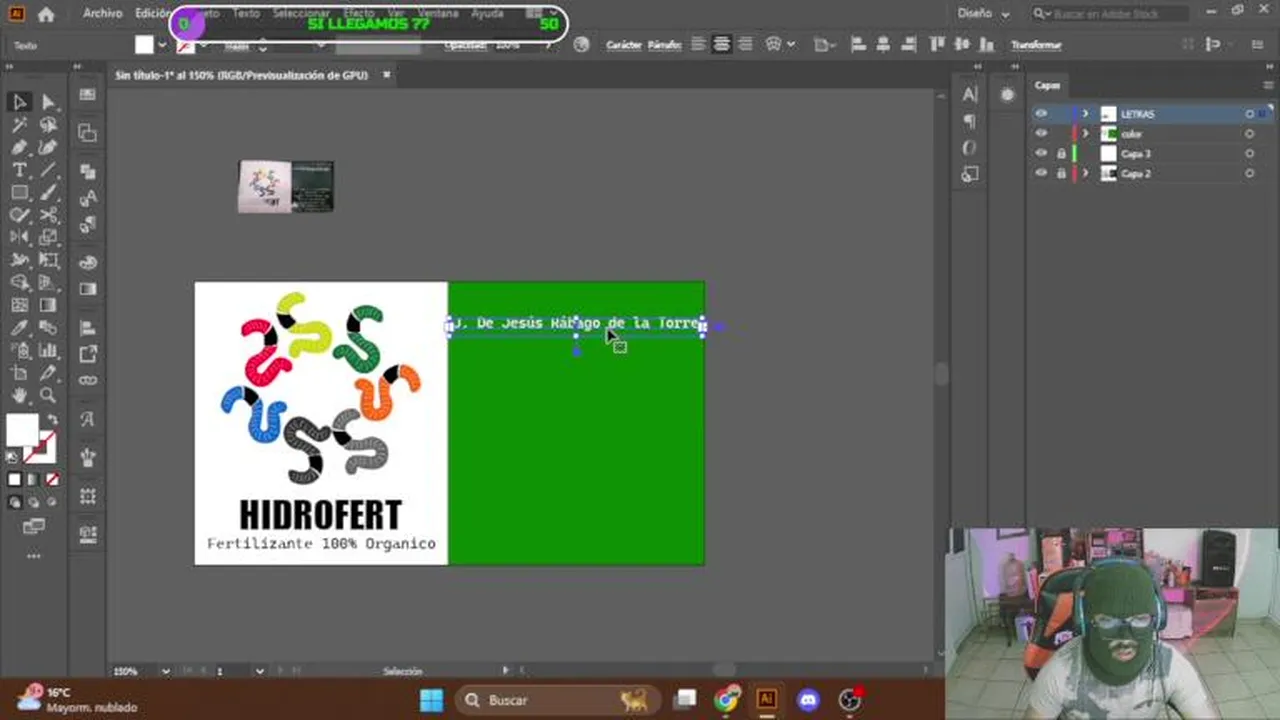Viewport: 1280px width, 720px height.
Task: Choose the Gradient tool
Action: click(48, 305)
